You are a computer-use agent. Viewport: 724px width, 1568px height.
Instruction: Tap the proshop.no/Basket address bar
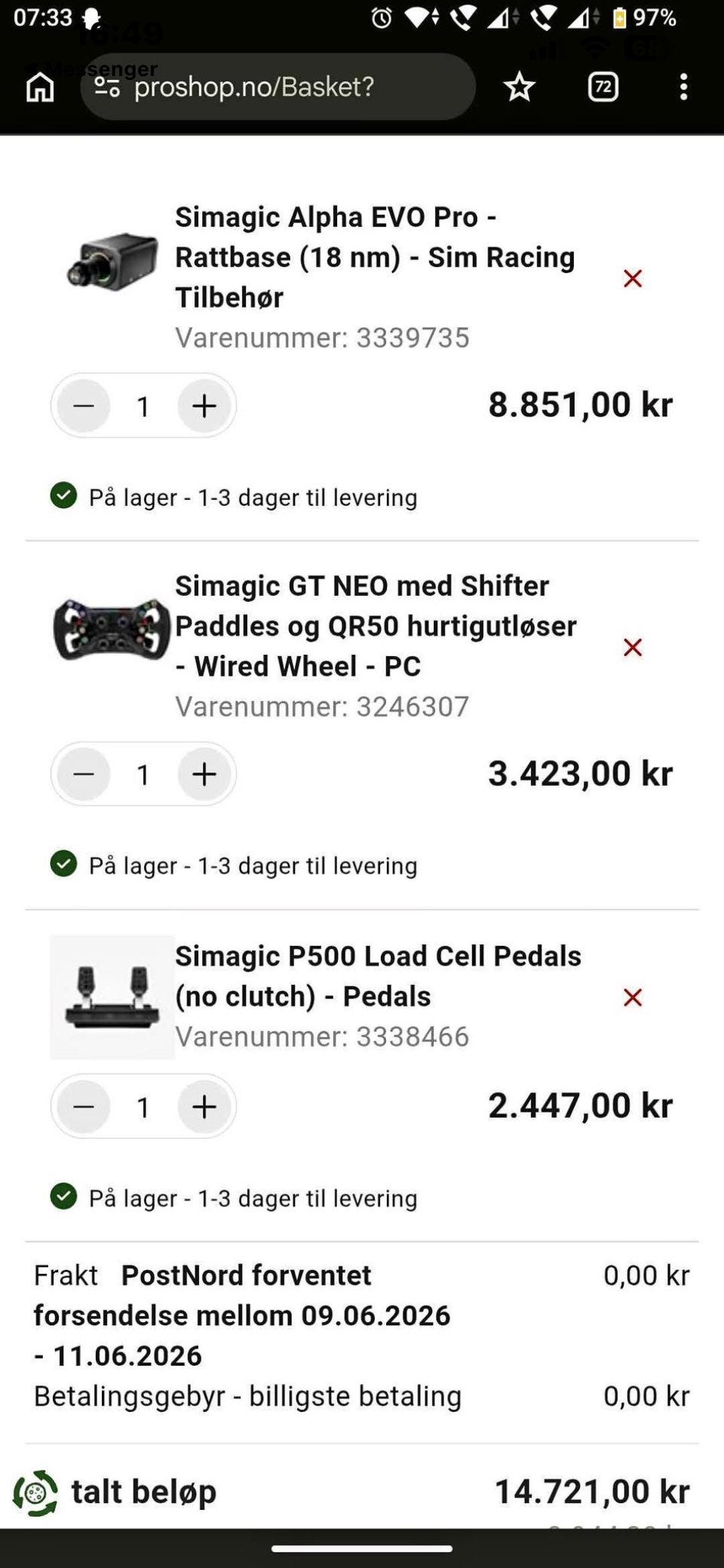(278, 87)
